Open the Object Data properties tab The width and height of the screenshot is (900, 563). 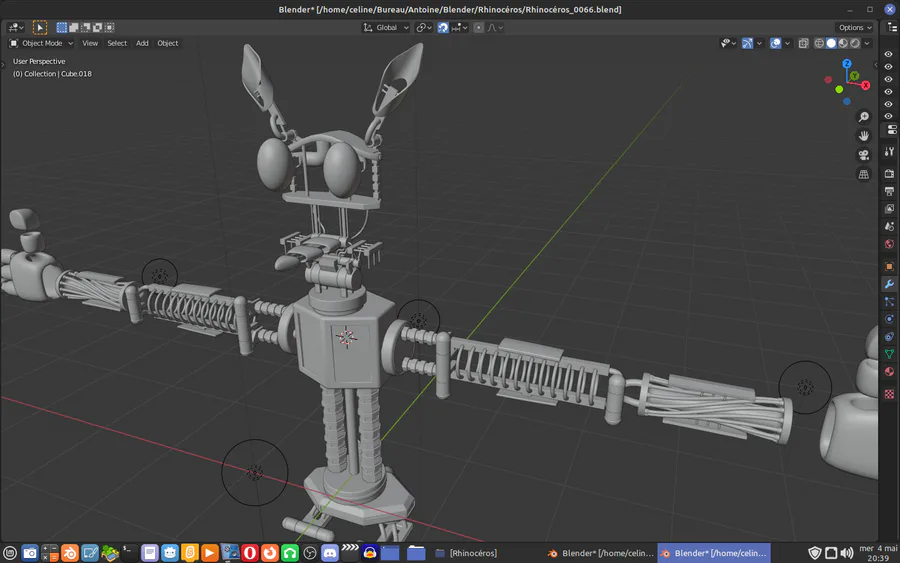click(889, 354)
